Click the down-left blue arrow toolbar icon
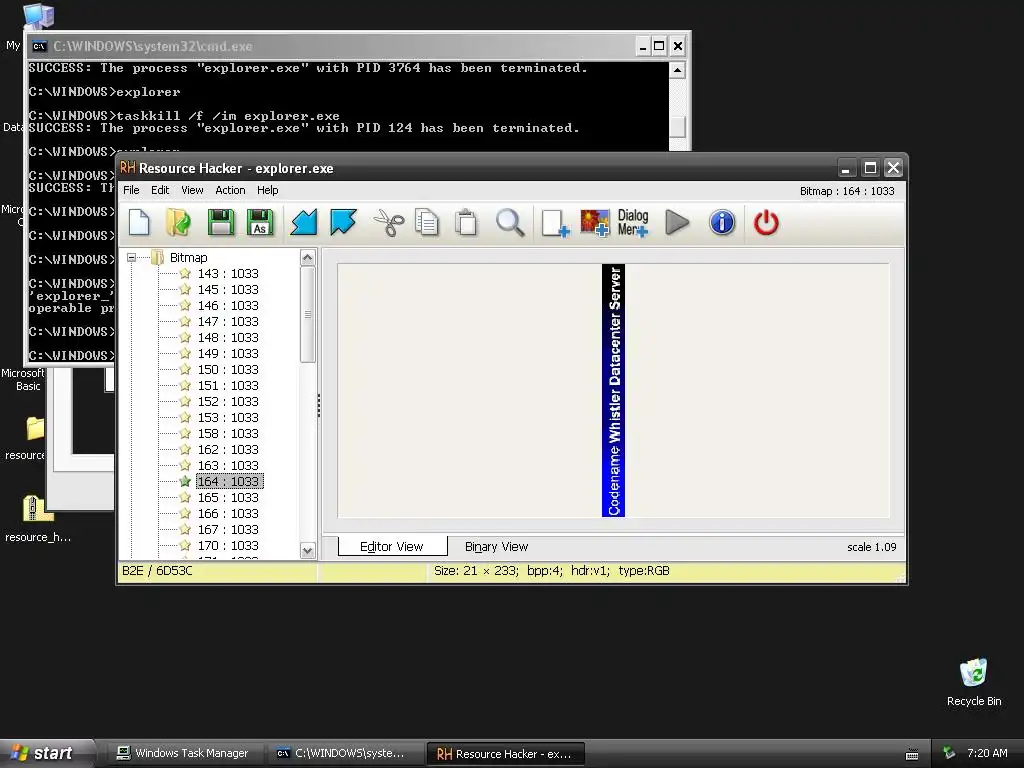 tap(304, 223)
